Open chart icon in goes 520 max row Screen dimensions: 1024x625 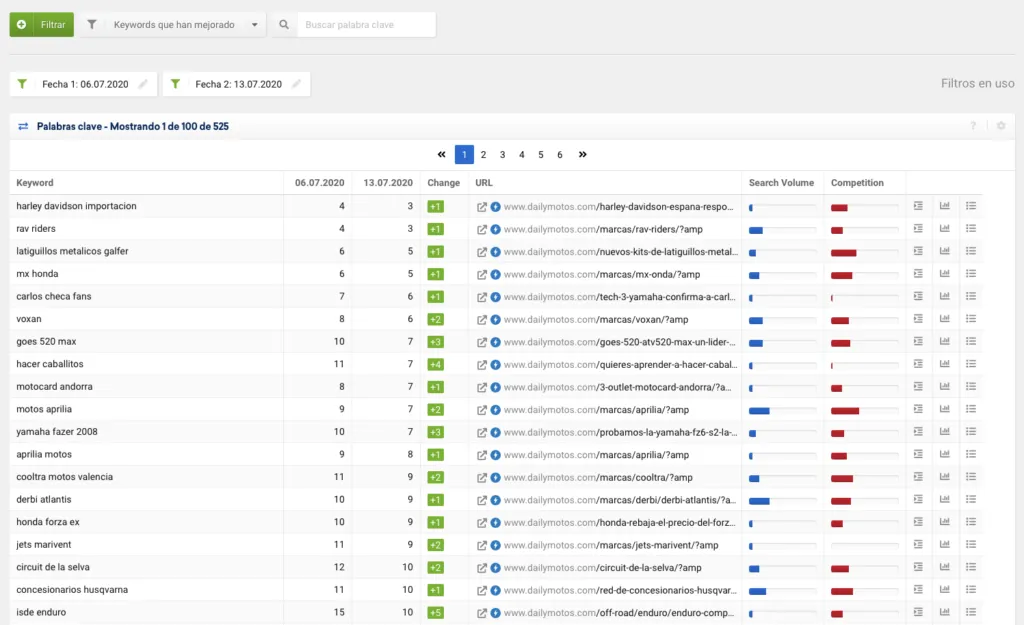pyautogui.click(x=944, y=341)
